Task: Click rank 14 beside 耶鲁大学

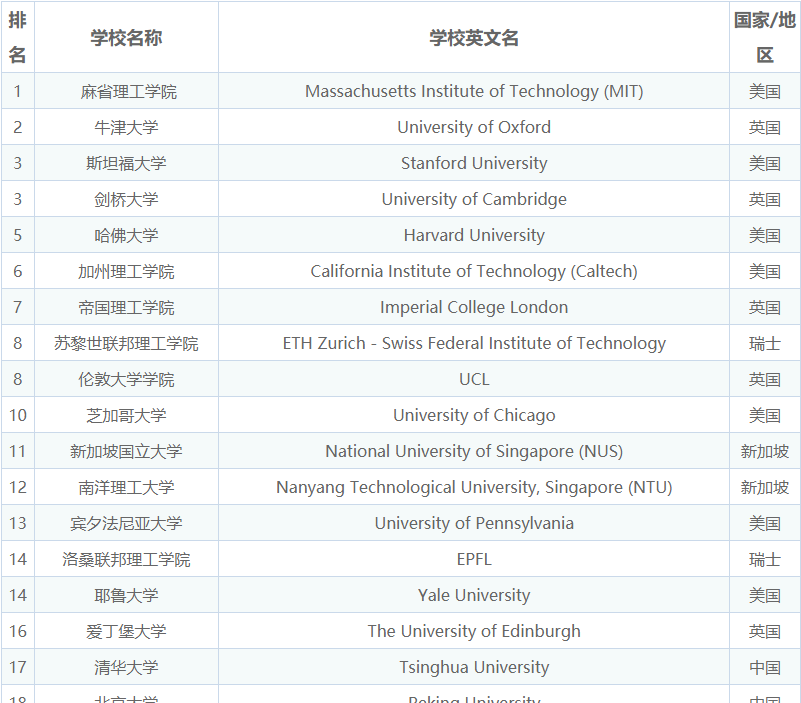Action: 17,595
